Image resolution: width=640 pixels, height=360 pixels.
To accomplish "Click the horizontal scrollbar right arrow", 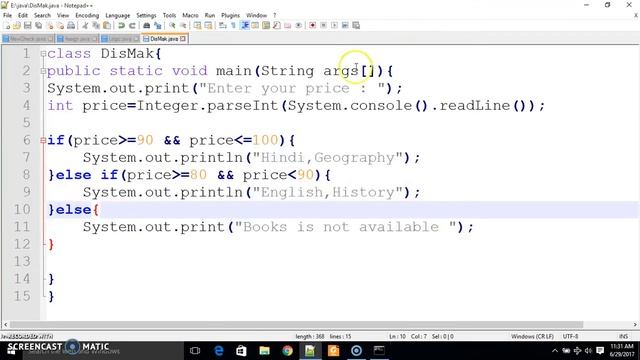I will [x=635, y=324].
